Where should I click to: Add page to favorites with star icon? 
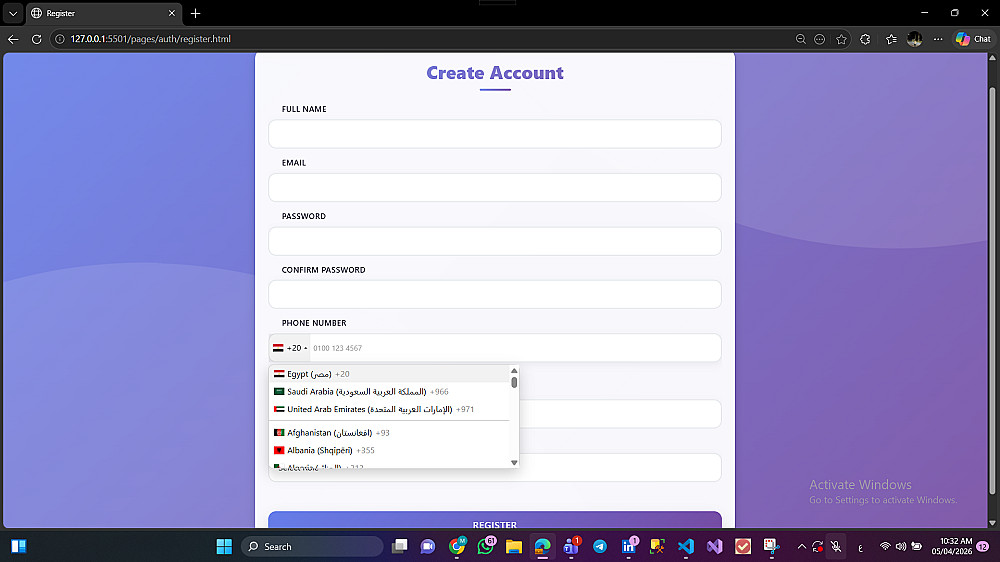[841, 39]
